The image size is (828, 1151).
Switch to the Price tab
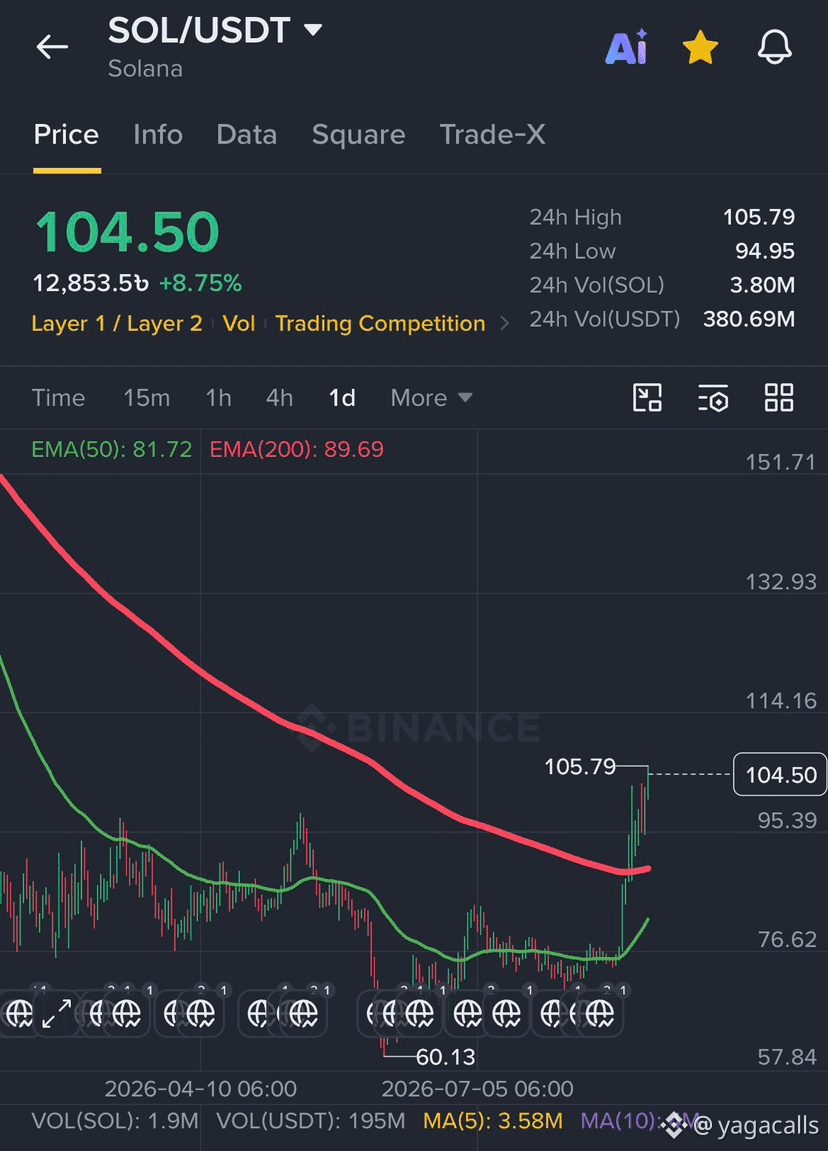pos(66,135)
